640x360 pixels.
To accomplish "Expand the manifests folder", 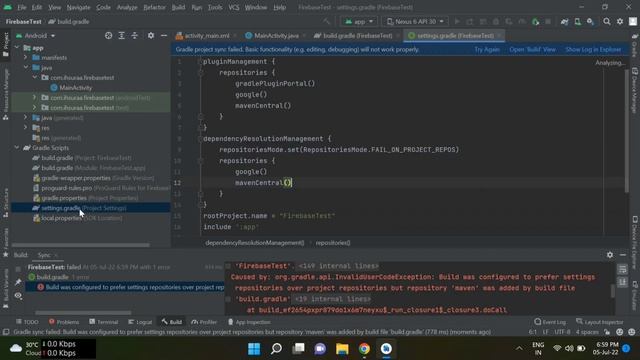I will pyautogui.click(x=26, y=58).
